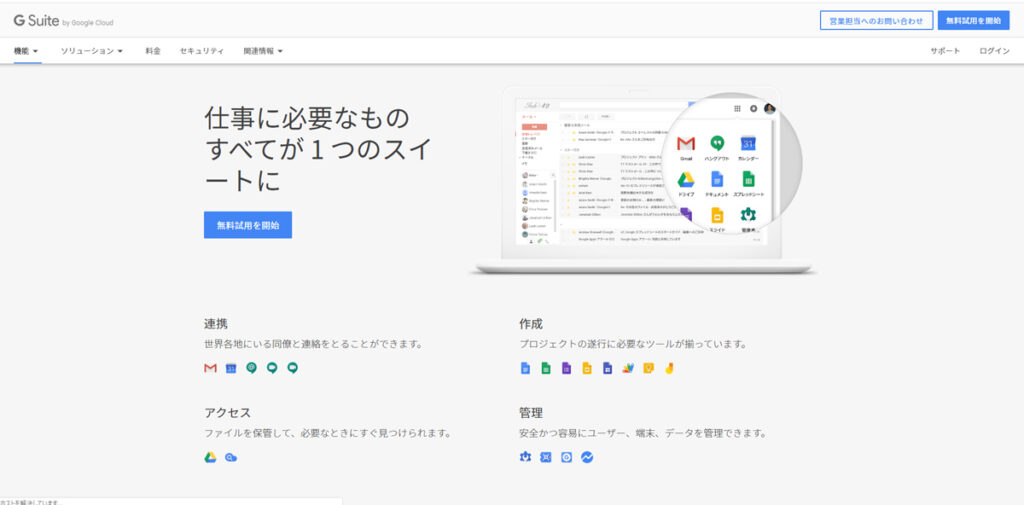Expand the 関連情報 dropdown menu
Screen dimensions: 1024x505
coord(263,51)
